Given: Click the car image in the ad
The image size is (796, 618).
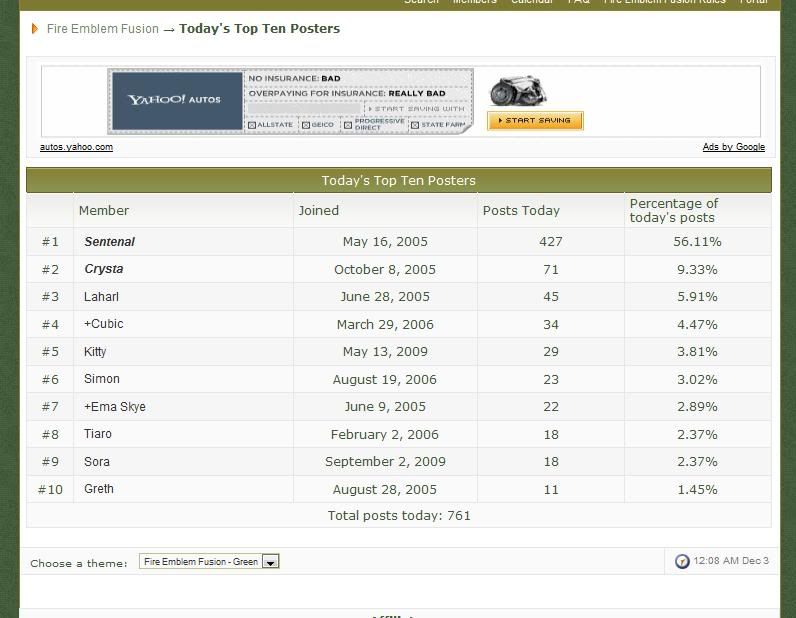Looking at the screenshot, I should tap(517, 91).
